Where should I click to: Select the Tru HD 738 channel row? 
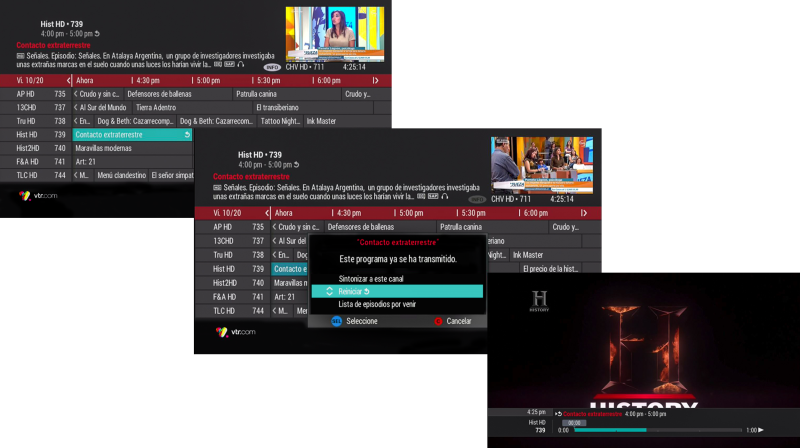(40, 121)
